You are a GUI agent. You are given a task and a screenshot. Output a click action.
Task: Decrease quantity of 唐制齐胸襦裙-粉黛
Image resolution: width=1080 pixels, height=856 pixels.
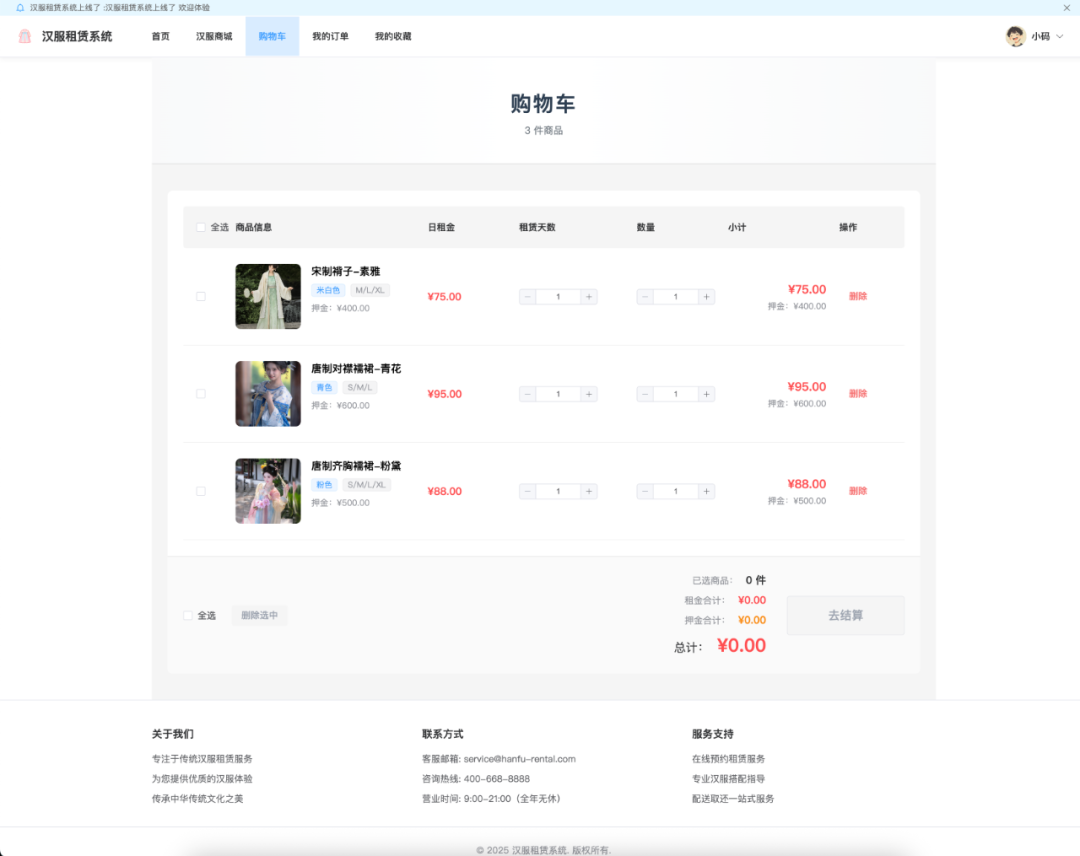point(645,491)
